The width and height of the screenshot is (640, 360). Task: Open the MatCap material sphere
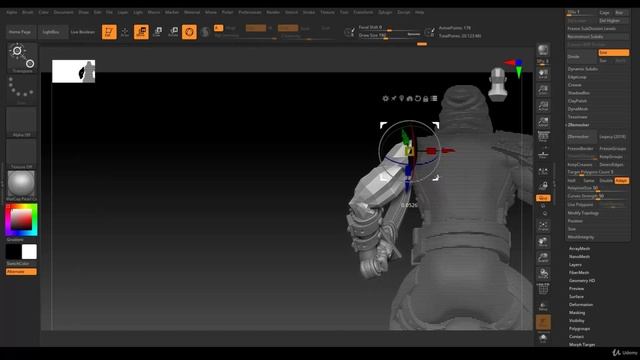[x=21, y=185]
